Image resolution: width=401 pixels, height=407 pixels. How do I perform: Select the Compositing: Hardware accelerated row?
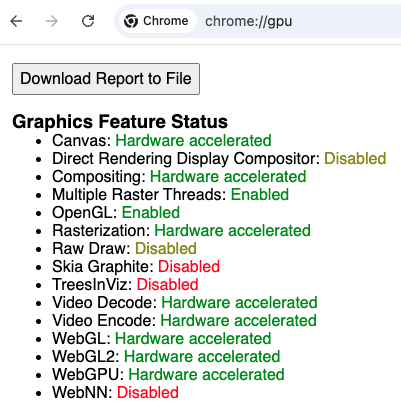click(179, 177)
